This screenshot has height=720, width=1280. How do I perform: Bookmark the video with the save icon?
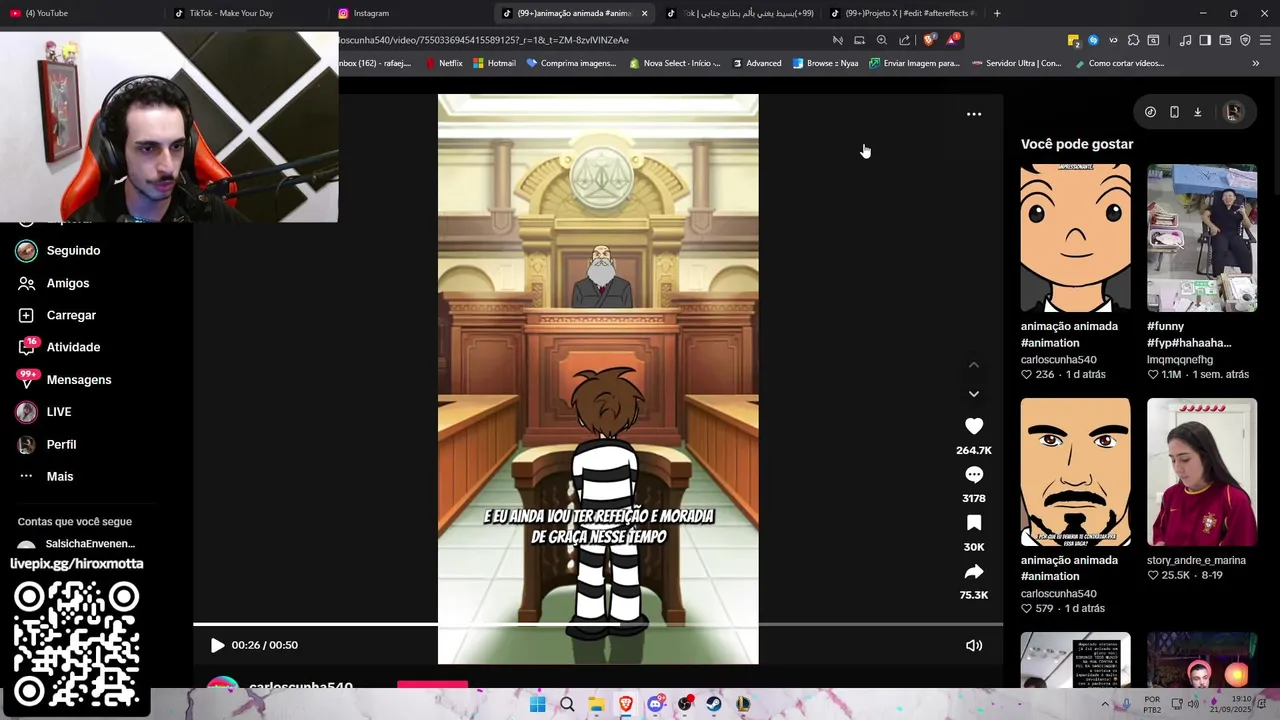(973, 523)
